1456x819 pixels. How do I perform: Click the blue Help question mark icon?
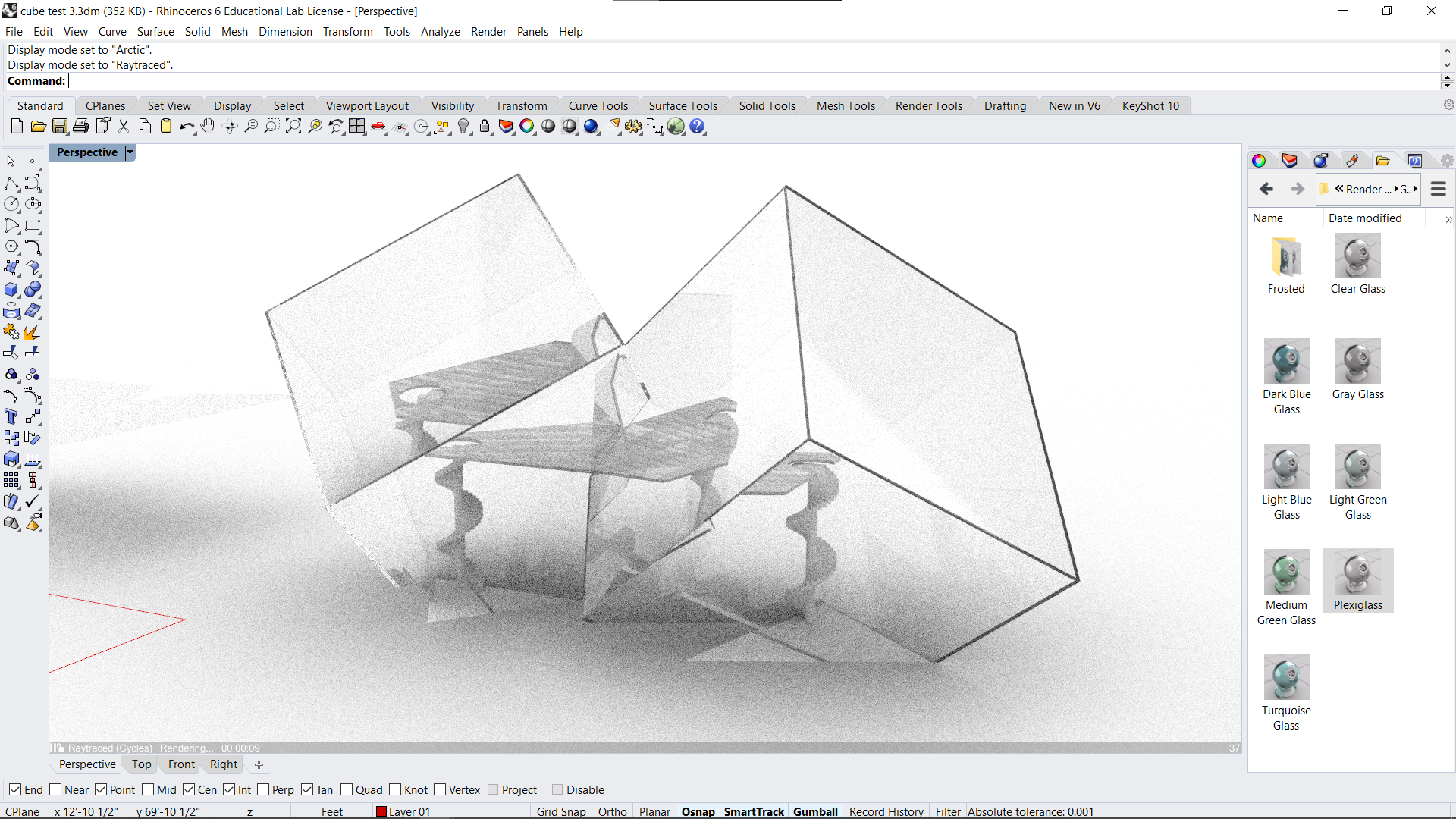pos(698,127)
